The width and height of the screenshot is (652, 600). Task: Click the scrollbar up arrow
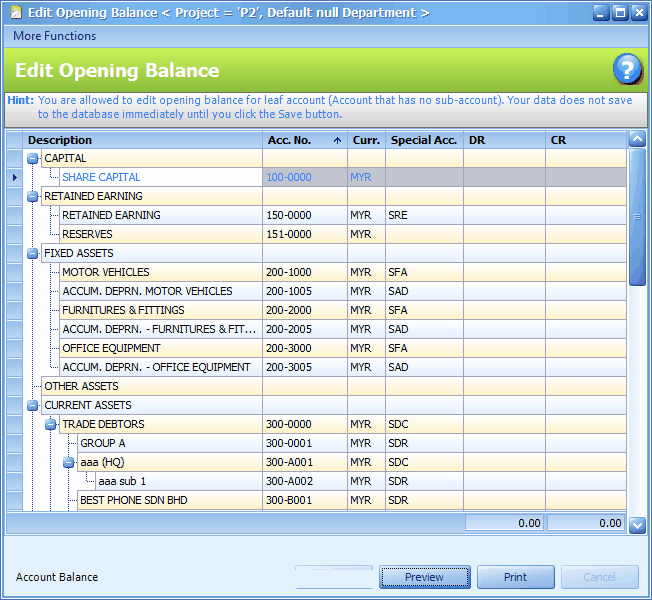[x=637, y=139]
